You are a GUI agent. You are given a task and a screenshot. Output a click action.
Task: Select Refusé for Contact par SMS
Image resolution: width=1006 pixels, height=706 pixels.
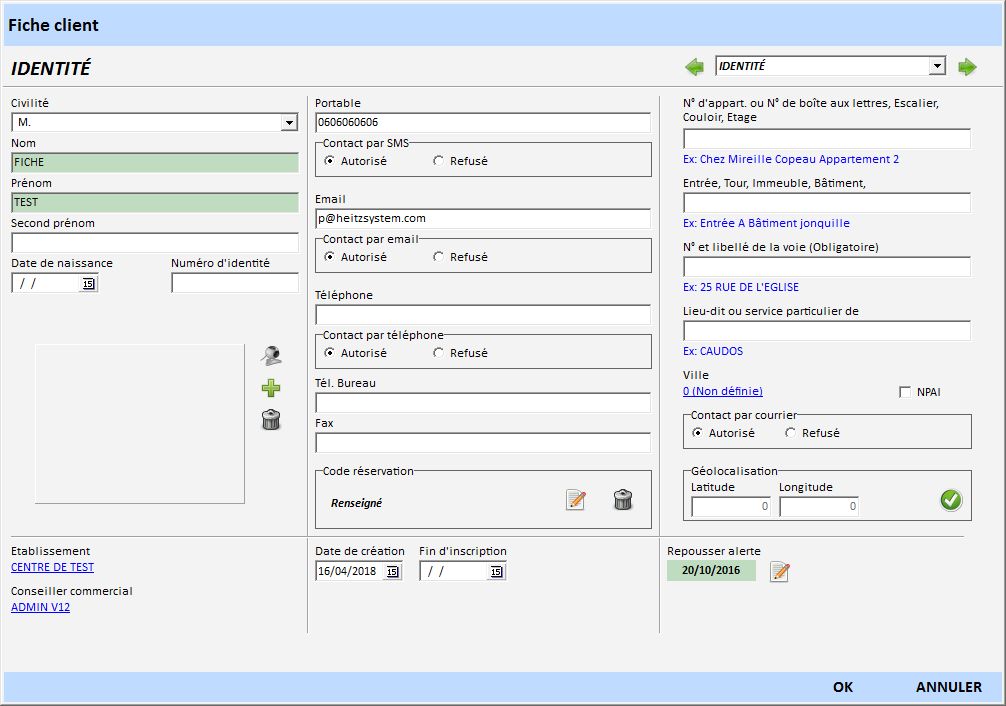[439, 161]
